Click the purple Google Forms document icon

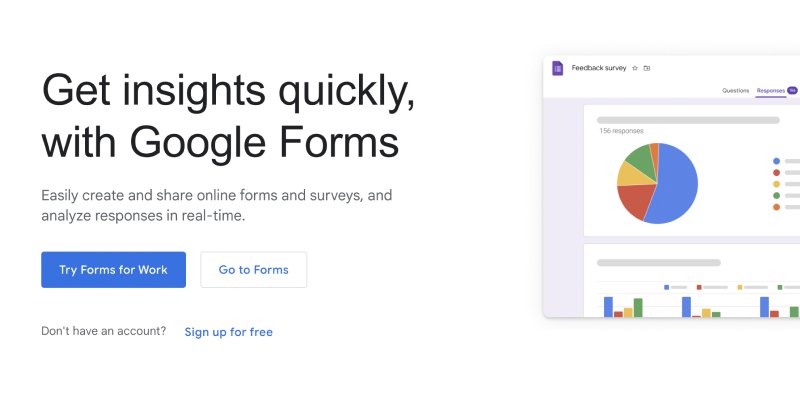click(558, 68)
